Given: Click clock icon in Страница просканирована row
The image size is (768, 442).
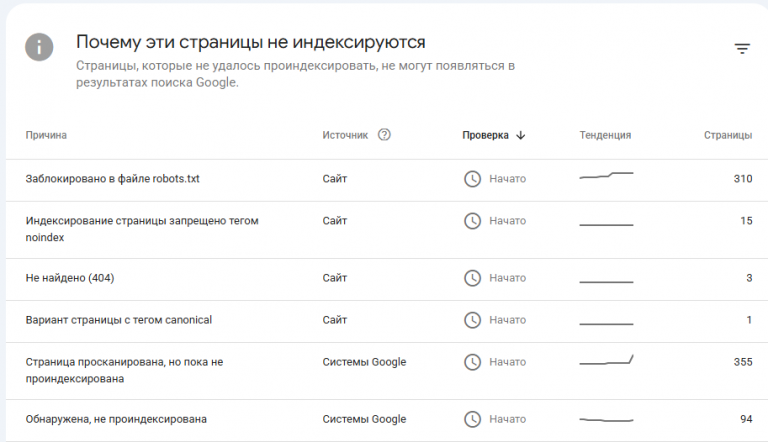Looking at the screenshot, I should point(472,363).
